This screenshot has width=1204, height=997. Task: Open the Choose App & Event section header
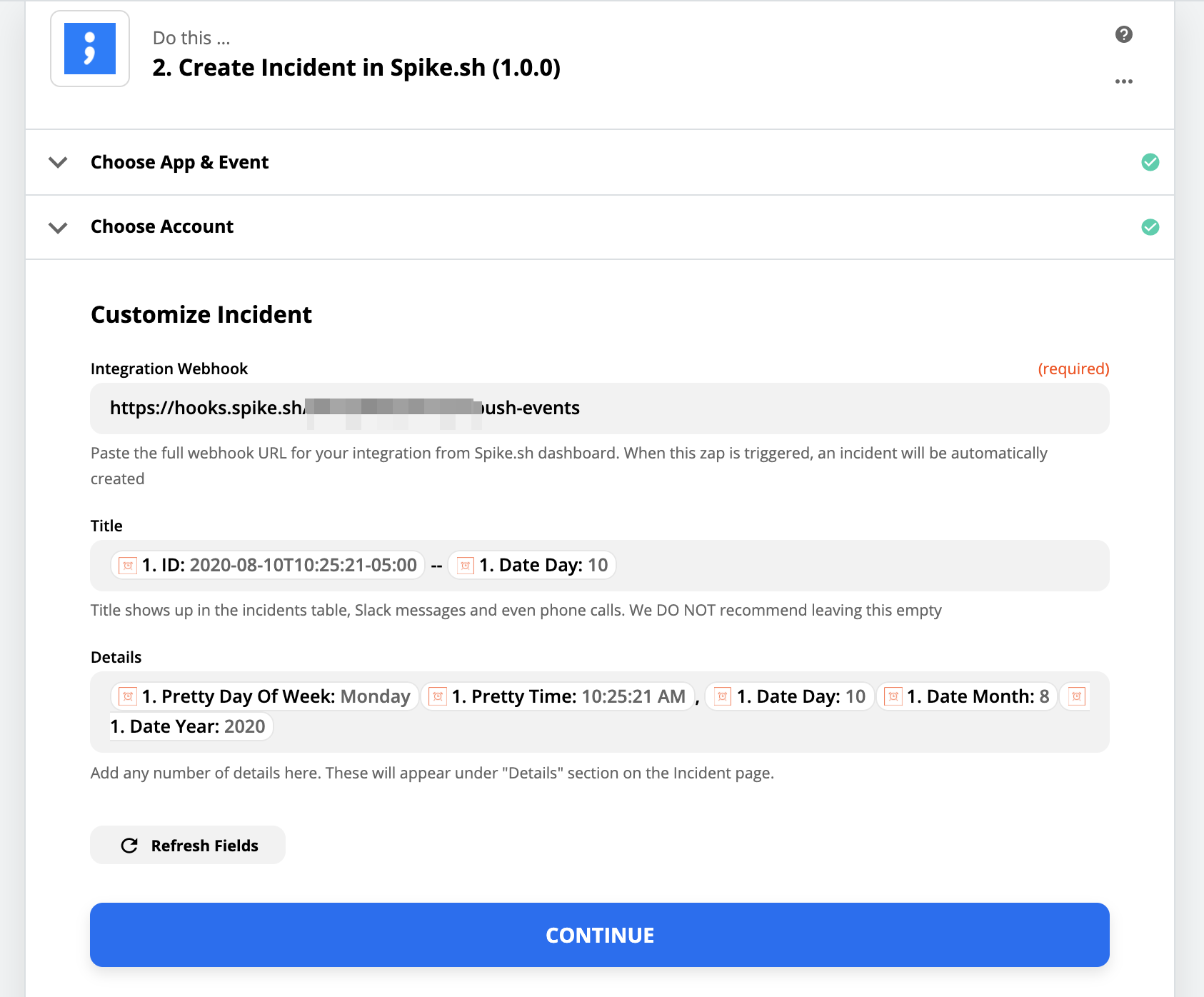coord(600,162)
